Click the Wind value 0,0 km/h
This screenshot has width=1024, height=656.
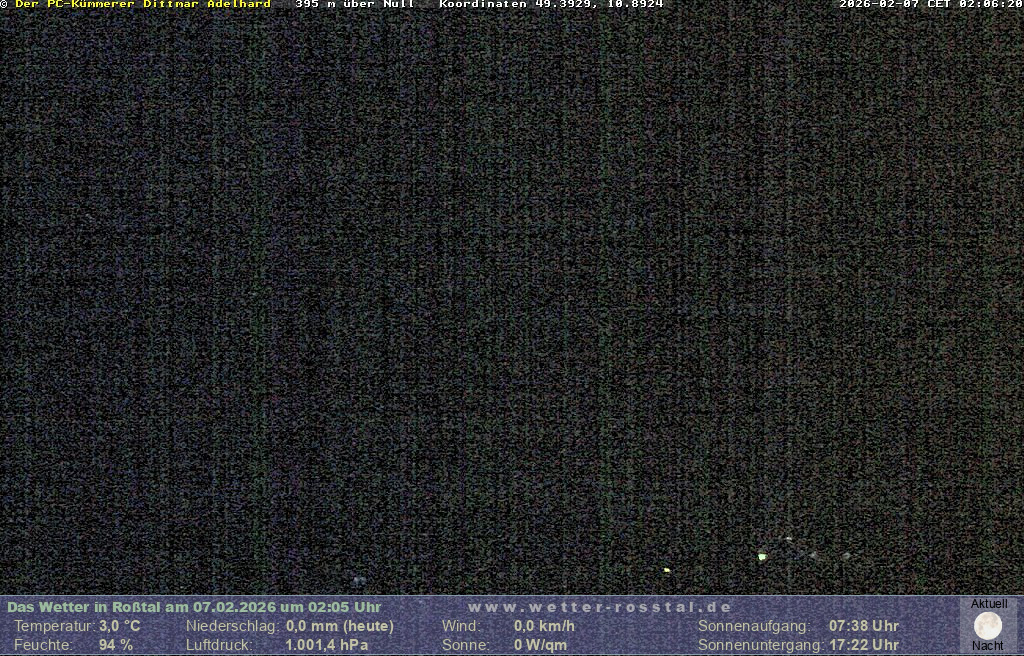(x=544, y=626)
